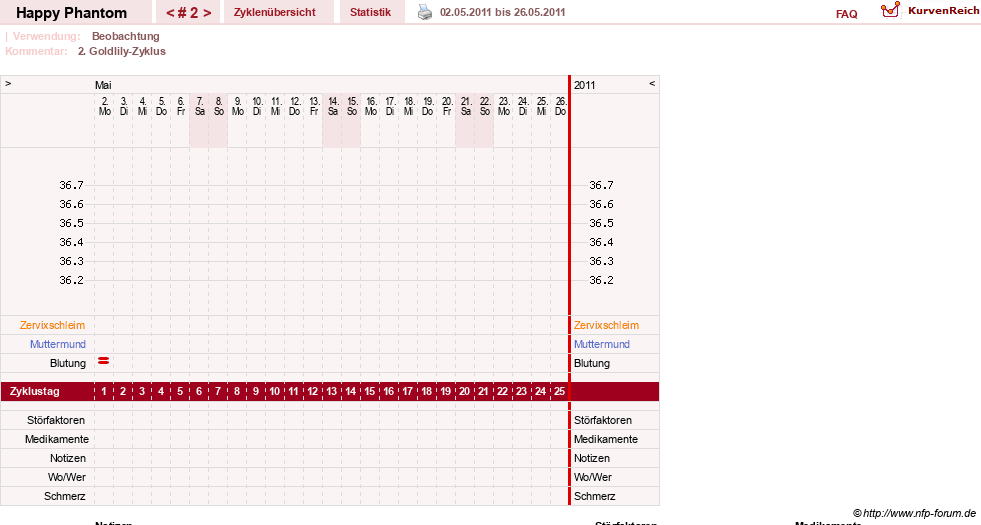Select the '7. Sa' date column header
Image resolution: width=981 pixels, height=525 pixels.
pos(200,106)
